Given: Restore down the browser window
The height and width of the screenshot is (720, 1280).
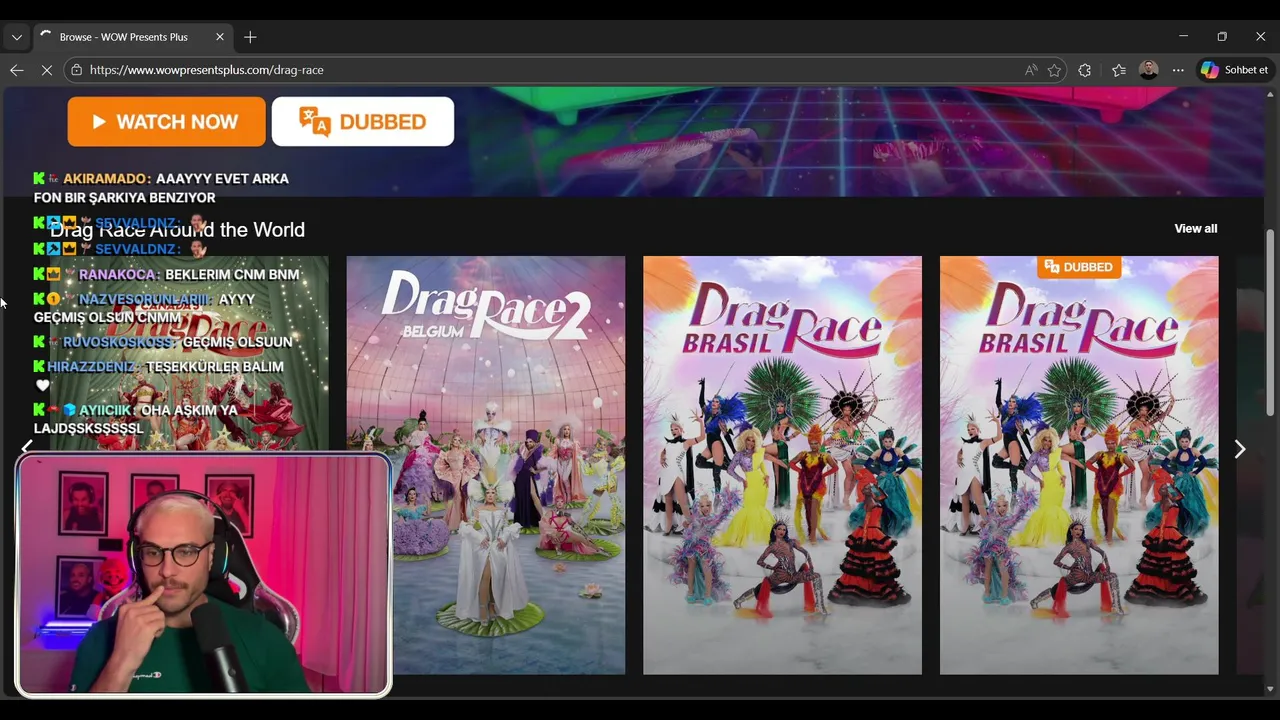Looking at the screenshot, I should click(x=1222, y=37).
